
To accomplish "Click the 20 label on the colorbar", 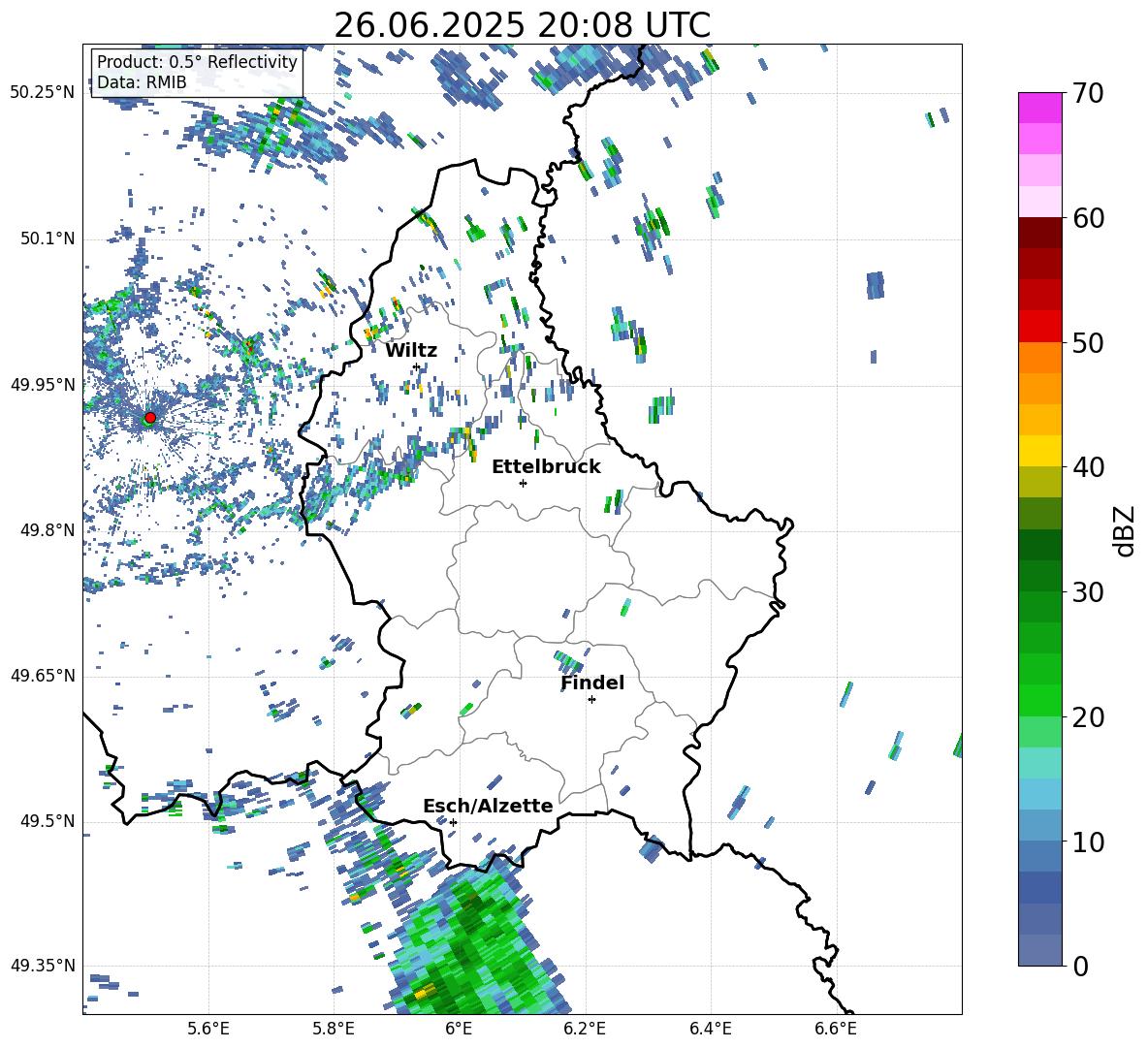I will tap(1088, 717).
